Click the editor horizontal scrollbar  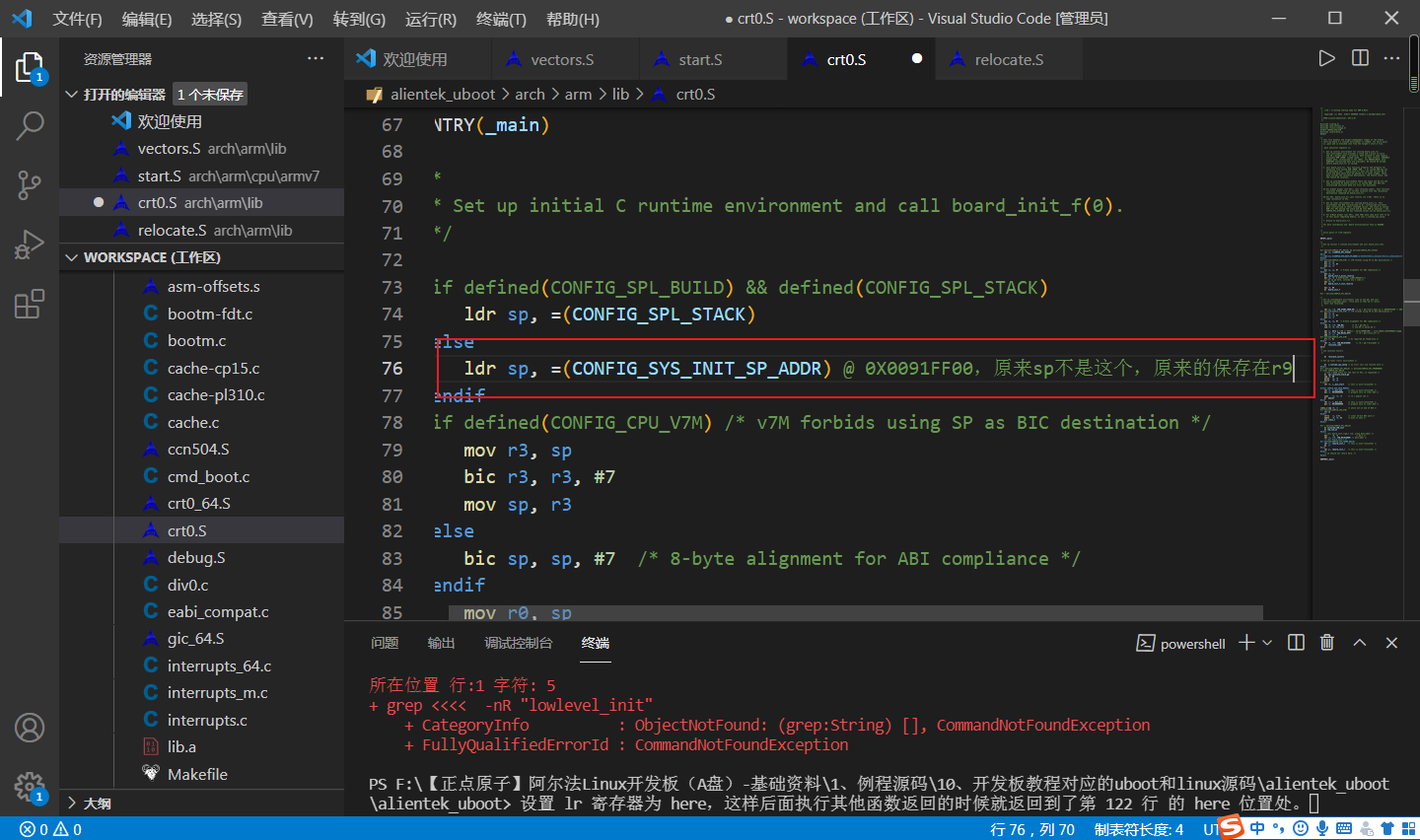pyautogui.click(x=856, y=612)
